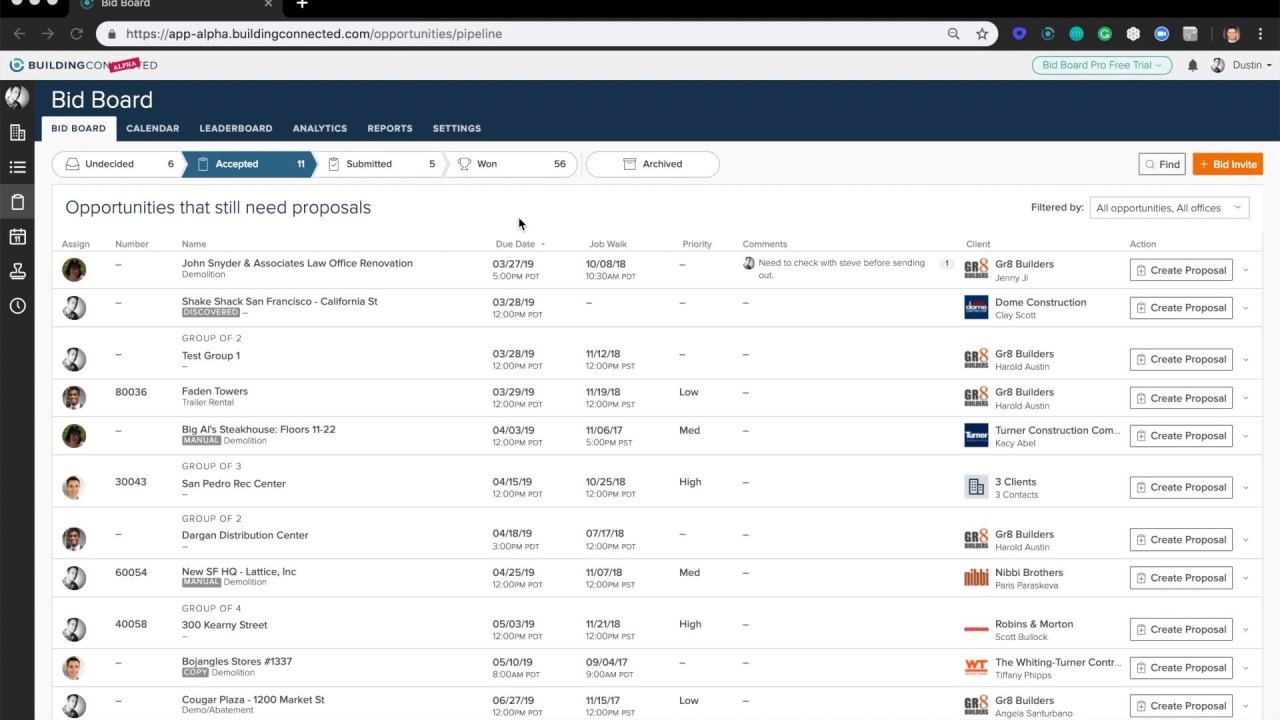Expand action menu arrow for 300 Kearny Street

click(x=1246, y=630)
